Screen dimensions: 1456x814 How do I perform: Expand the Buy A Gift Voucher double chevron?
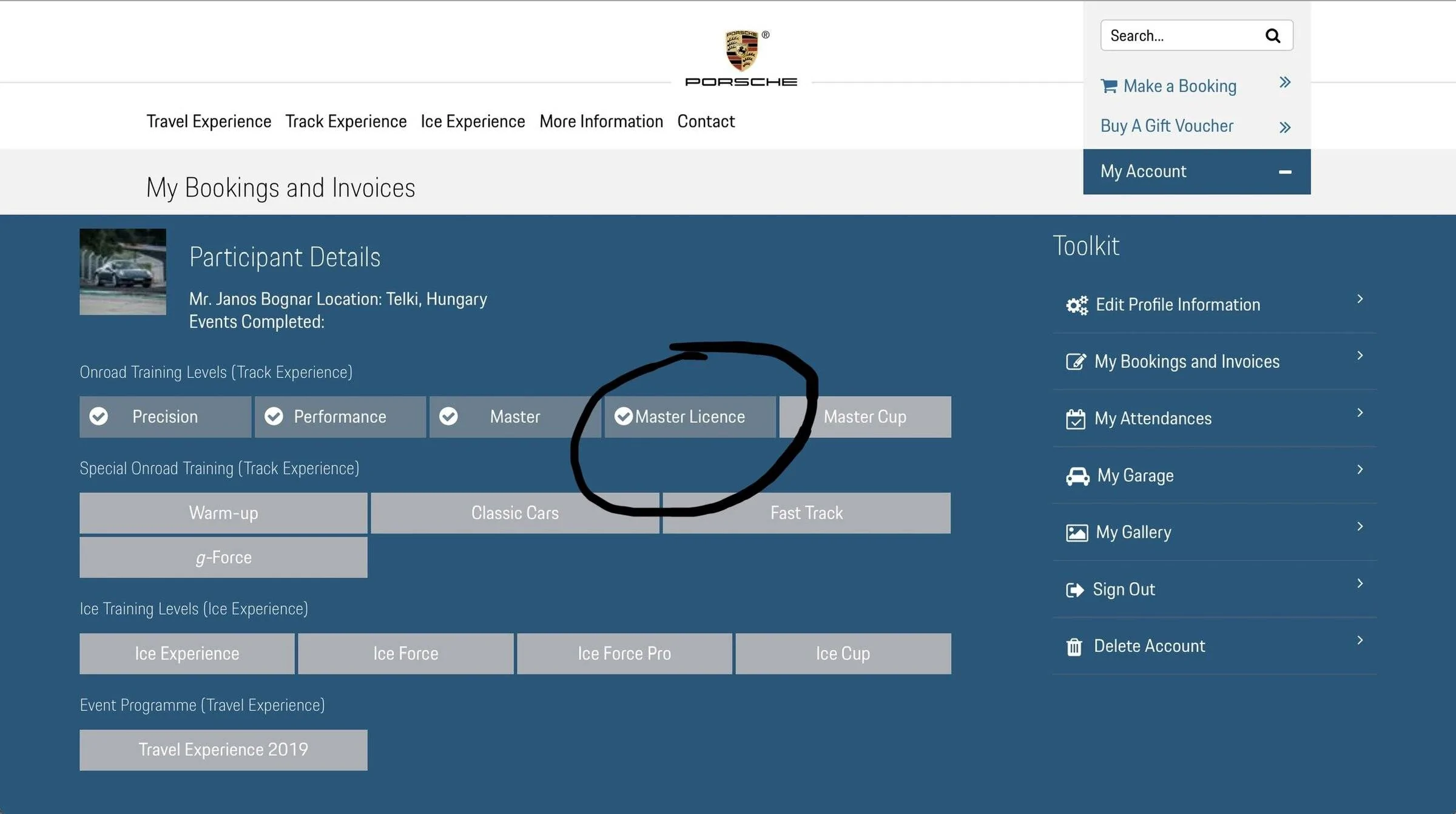(x=1285, y=127)
